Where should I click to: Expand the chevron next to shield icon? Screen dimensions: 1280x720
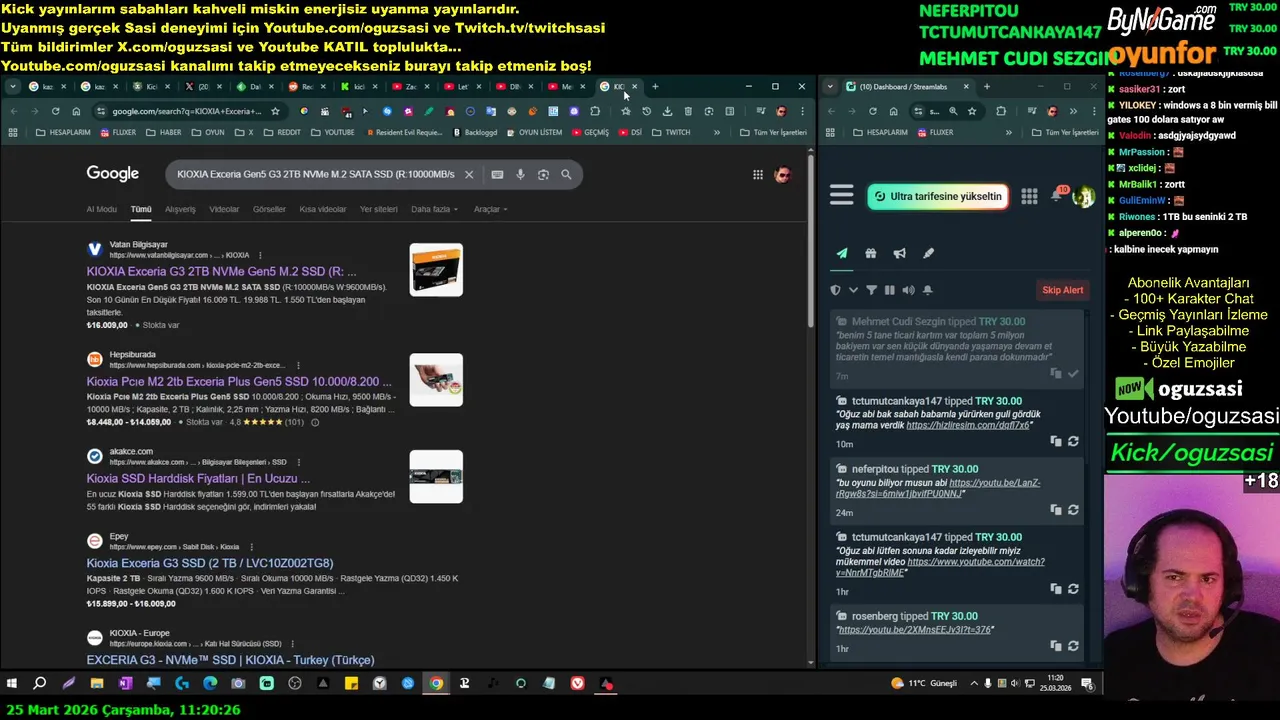(853, 290)
